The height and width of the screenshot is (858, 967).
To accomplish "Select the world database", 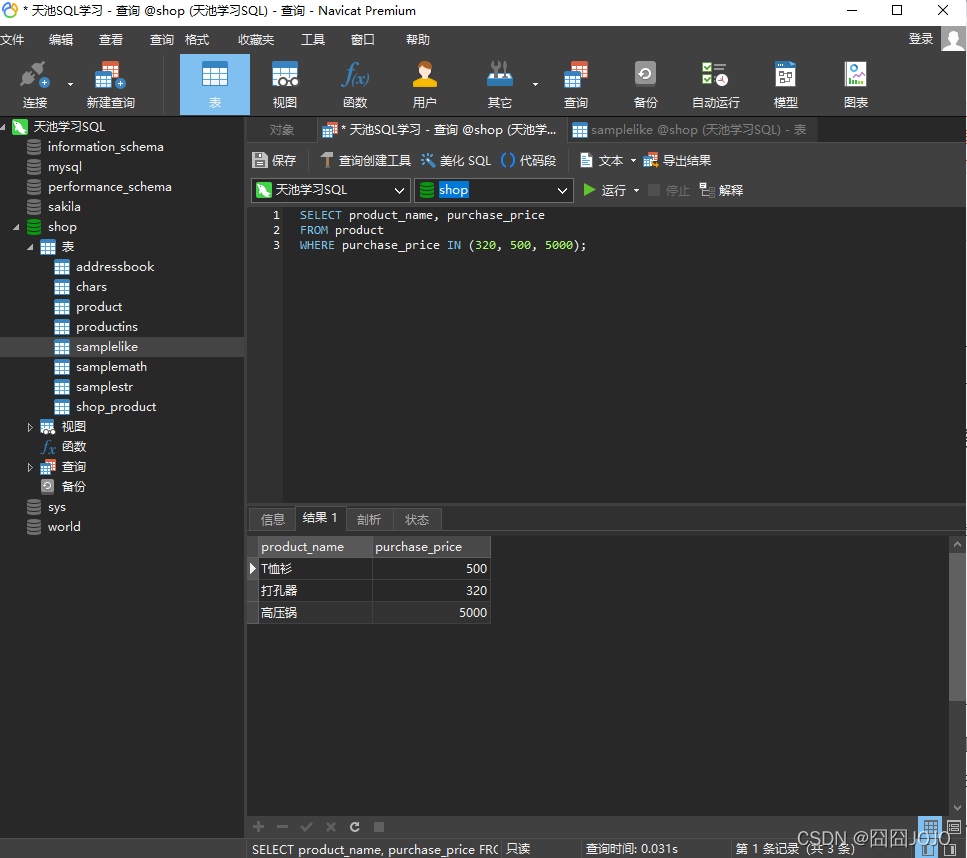I will 64,527.
